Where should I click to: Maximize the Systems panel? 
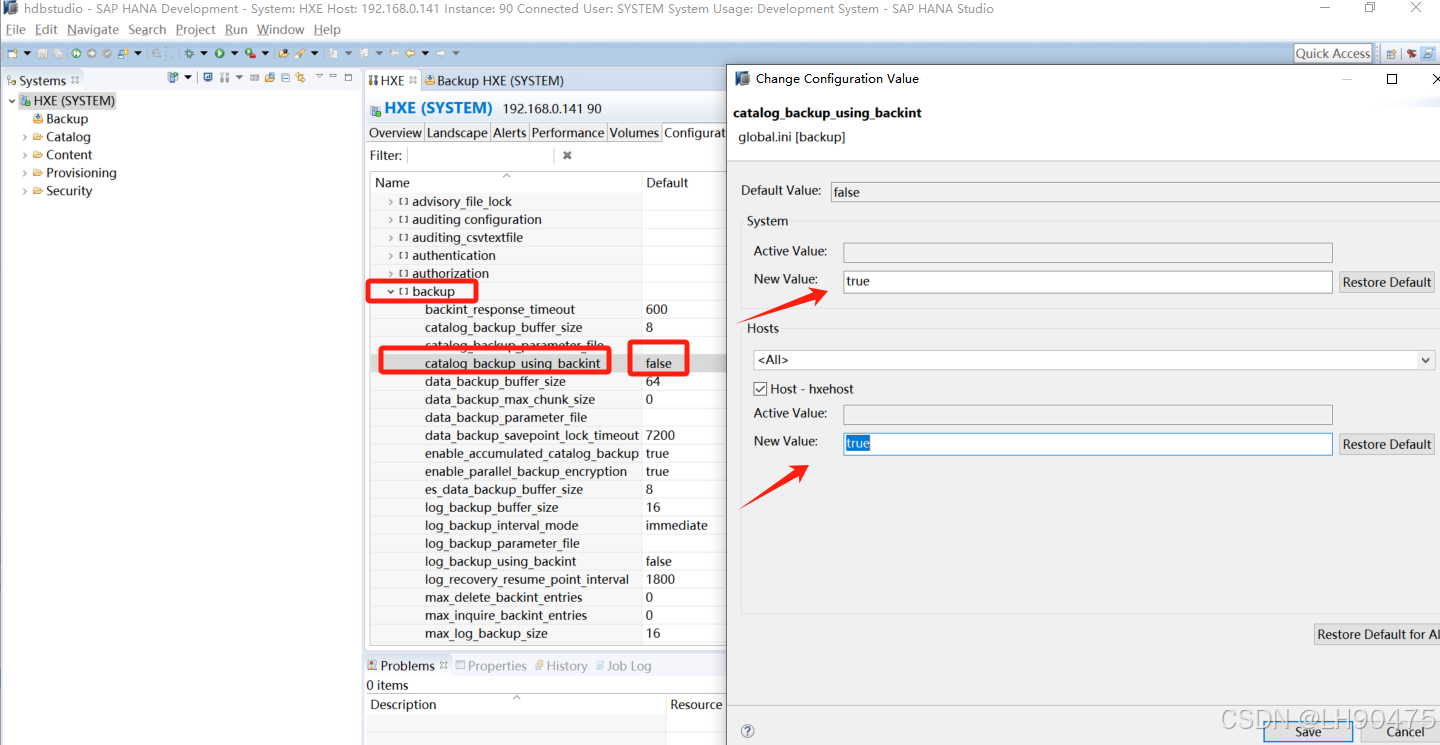[x=348, y=77]
